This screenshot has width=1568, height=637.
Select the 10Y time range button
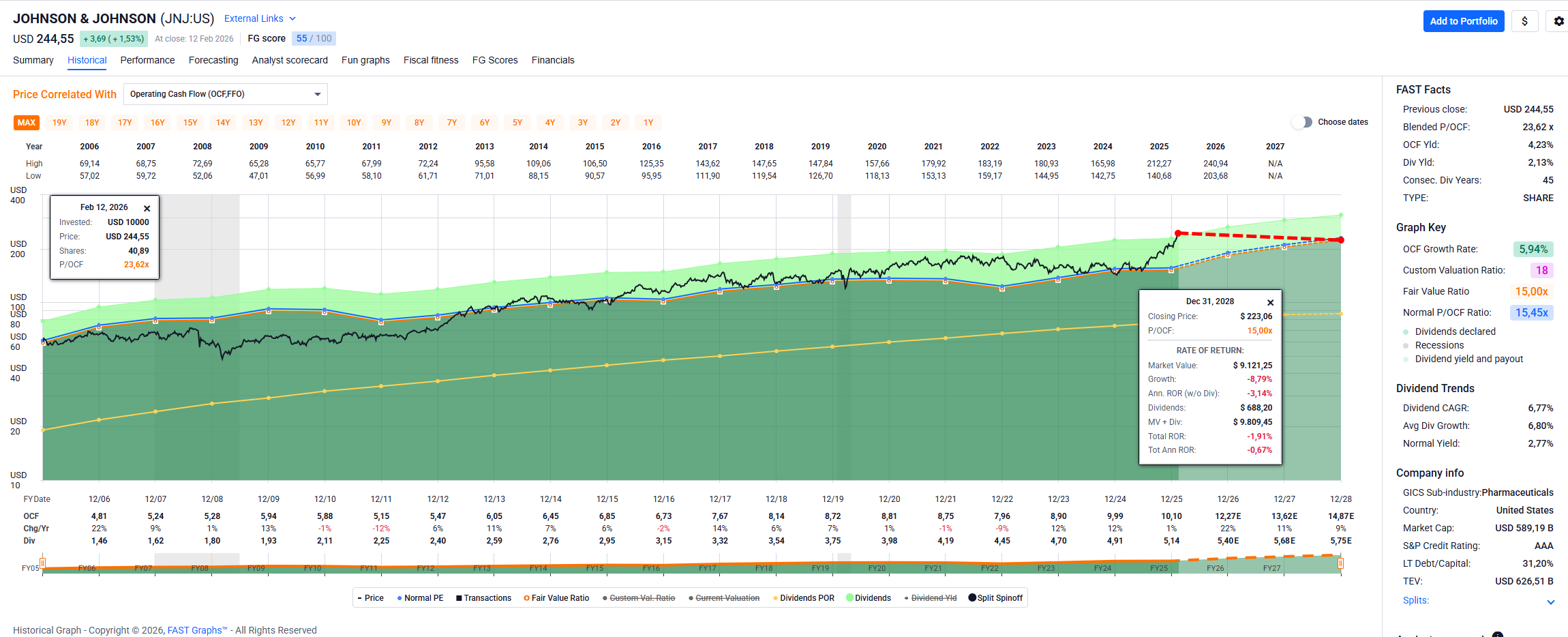pos(354,123)
